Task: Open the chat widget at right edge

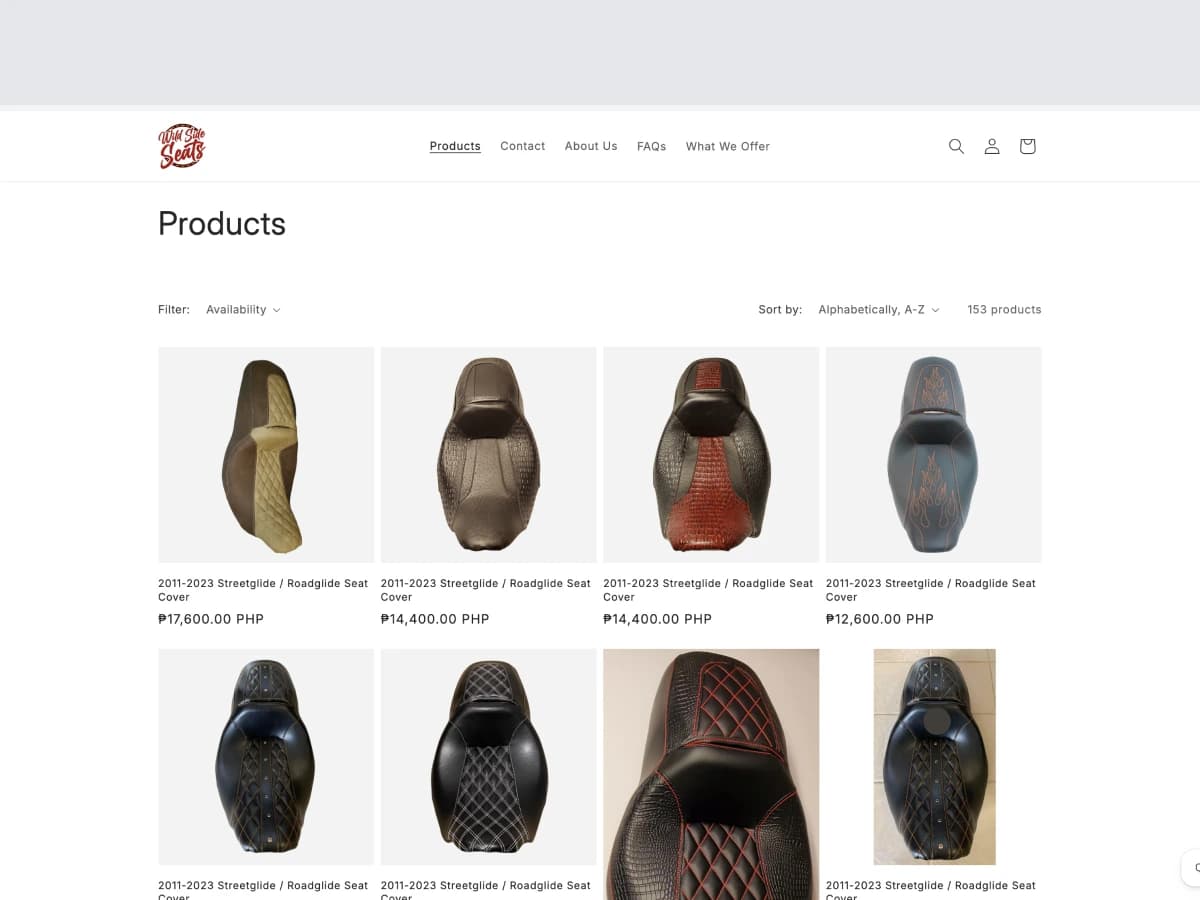Action: click(1191, 867)
